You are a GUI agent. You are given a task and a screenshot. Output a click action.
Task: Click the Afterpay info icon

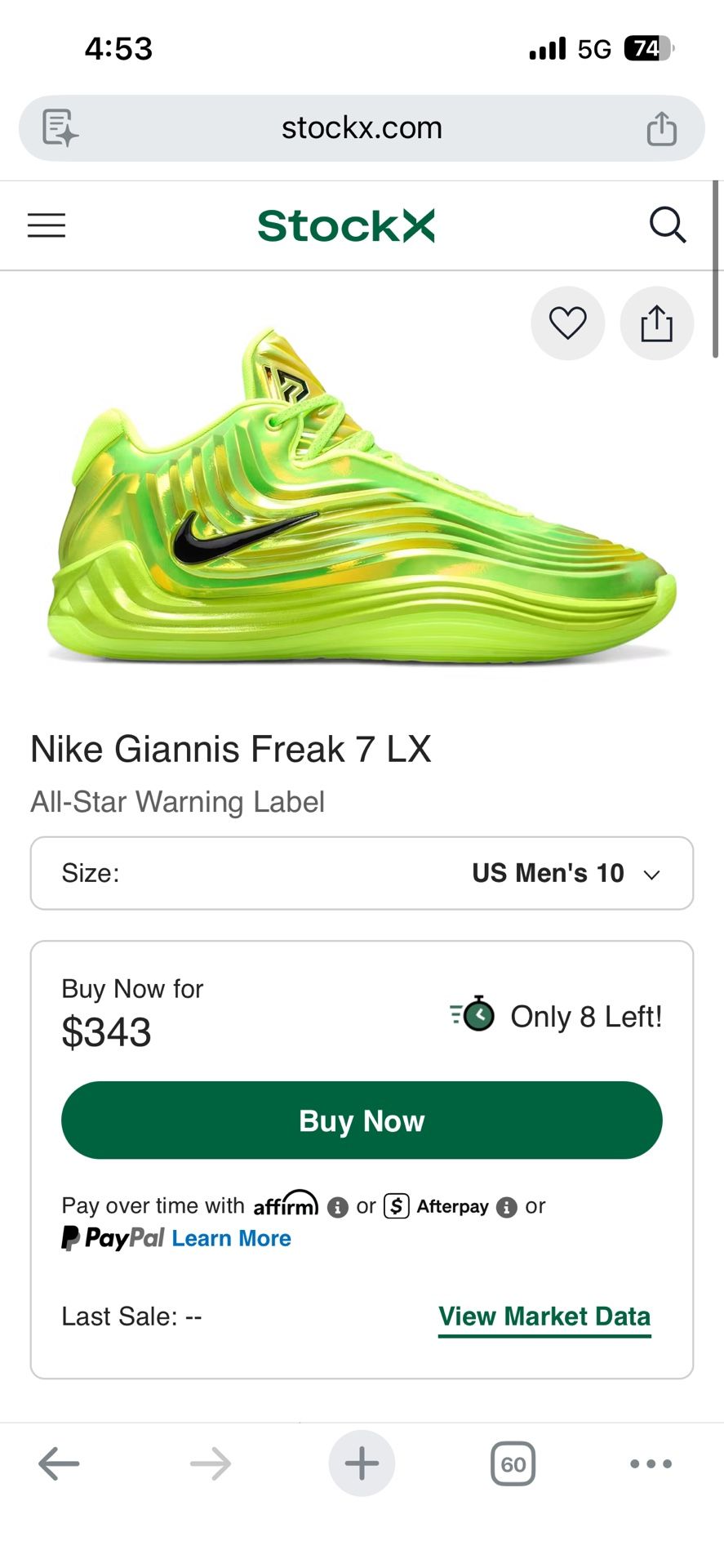point(507,1207)
